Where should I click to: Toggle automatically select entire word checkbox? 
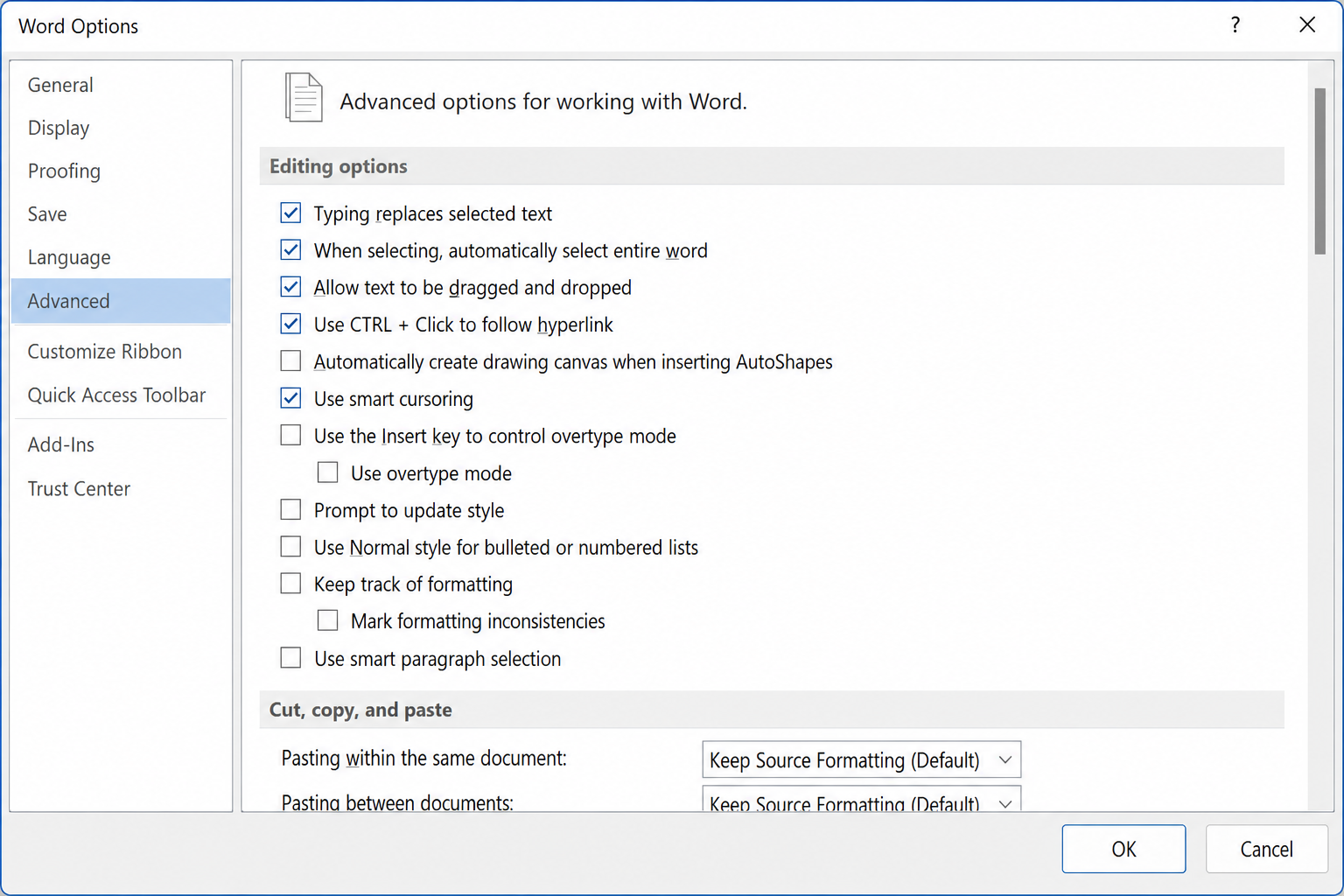click(x=290, y=250)
